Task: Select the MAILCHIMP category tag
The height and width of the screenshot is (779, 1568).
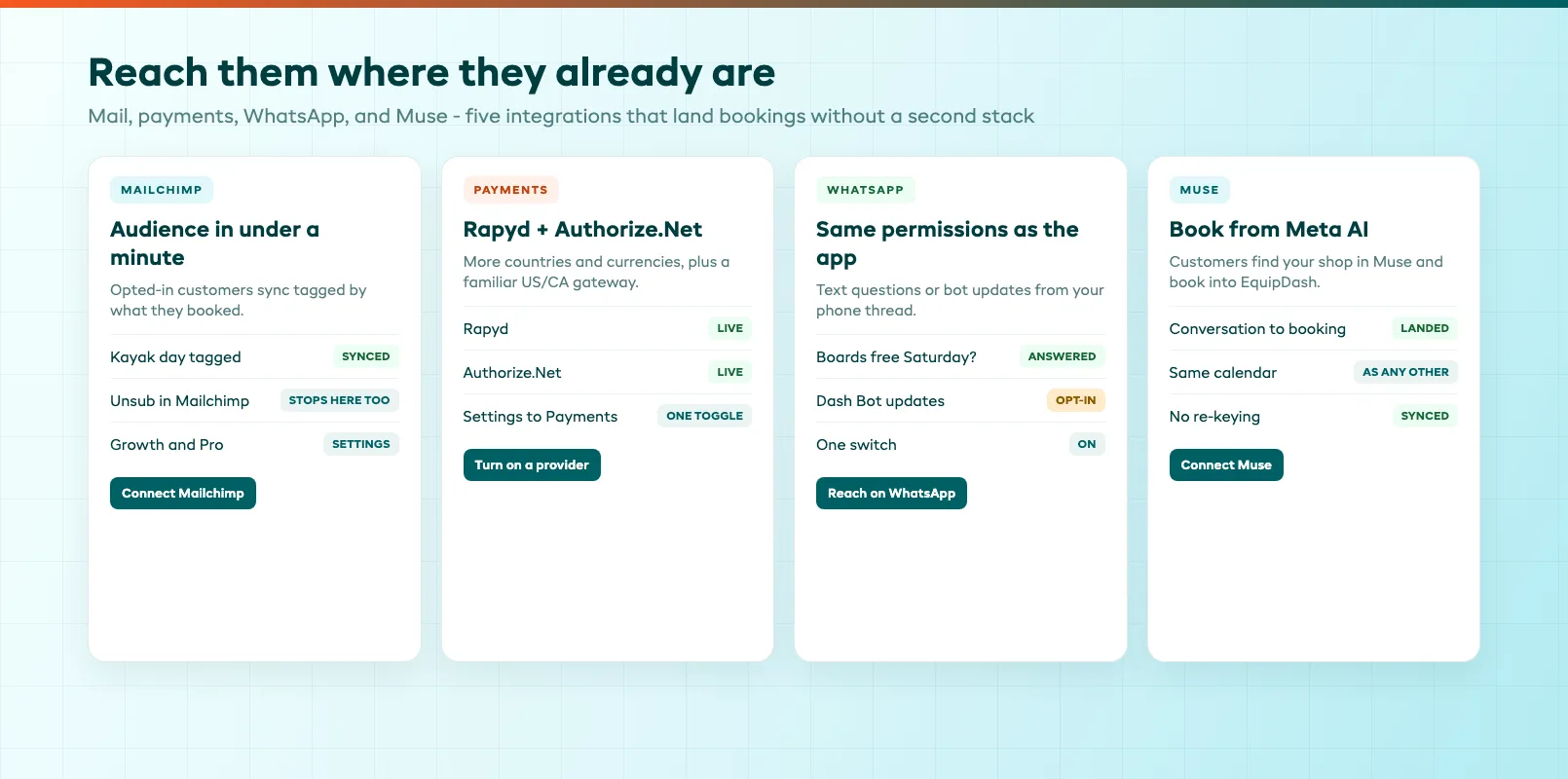Action: point(162,190)
